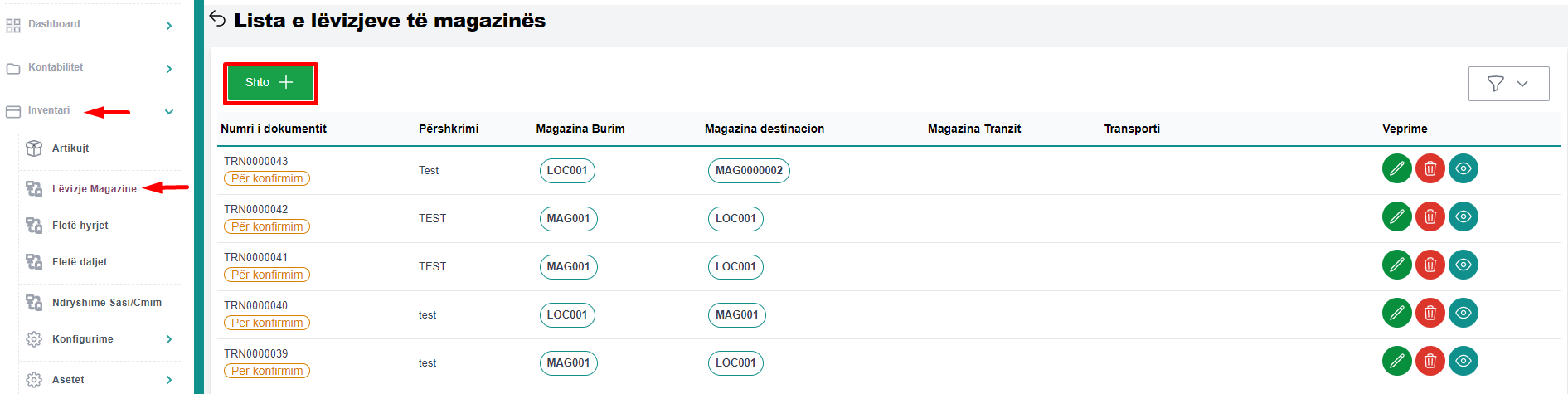Expand the Konfigurime submenu

click(168, 339)
